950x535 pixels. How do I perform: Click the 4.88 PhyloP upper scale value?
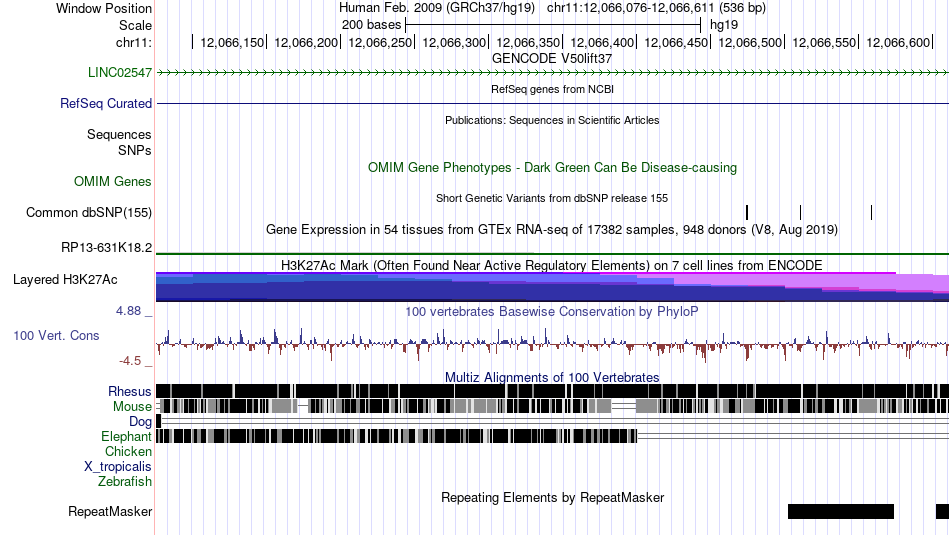pyautogui.click(x=128, y=311)
